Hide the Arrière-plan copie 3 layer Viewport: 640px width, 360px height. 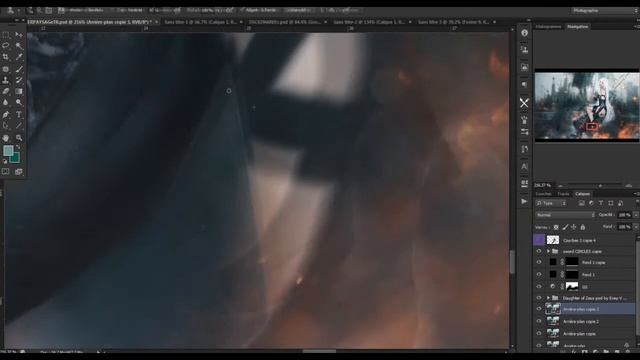(x=539, y=309)
